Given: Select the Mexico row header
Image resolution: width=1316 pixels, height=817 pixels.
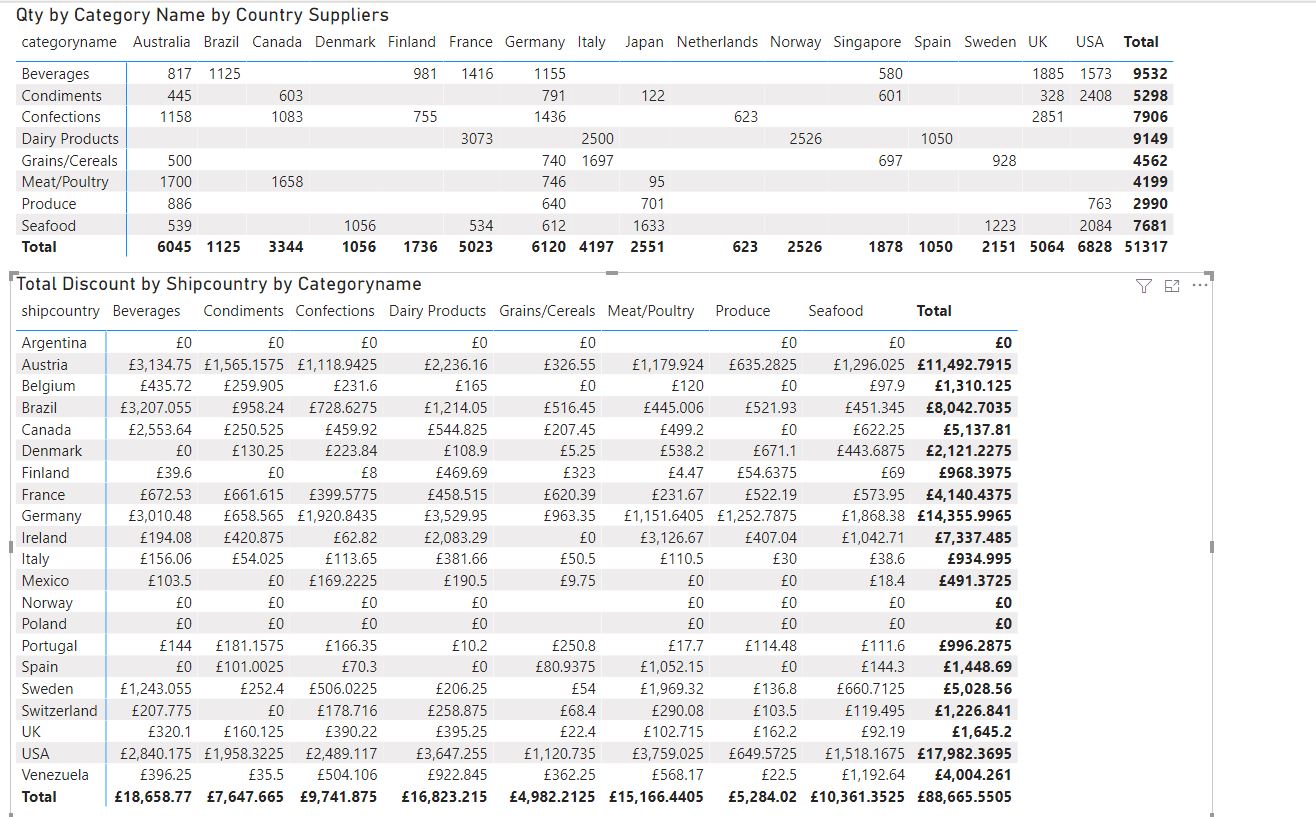Looking at the screenshot, I should point(45,581).
